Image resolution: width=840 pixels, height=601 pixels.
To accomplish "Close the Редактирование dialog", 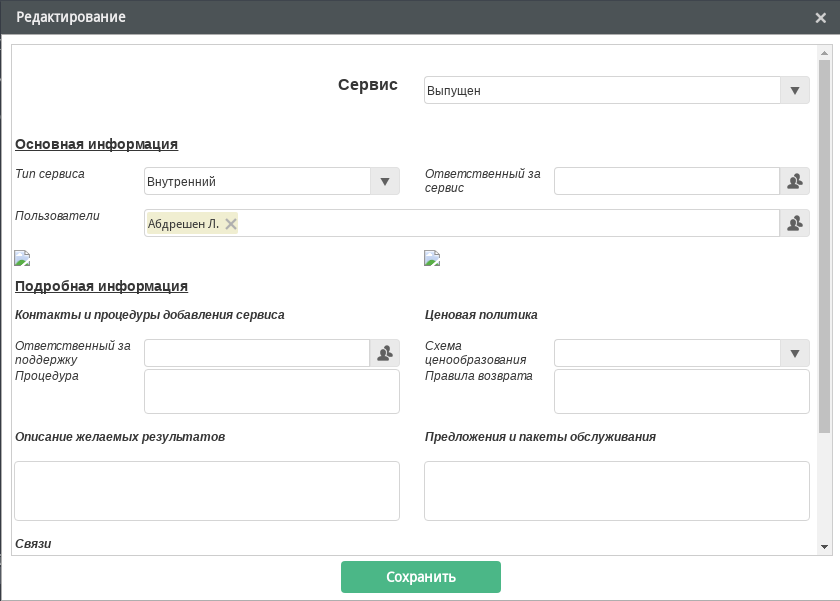I will [820, 18].
